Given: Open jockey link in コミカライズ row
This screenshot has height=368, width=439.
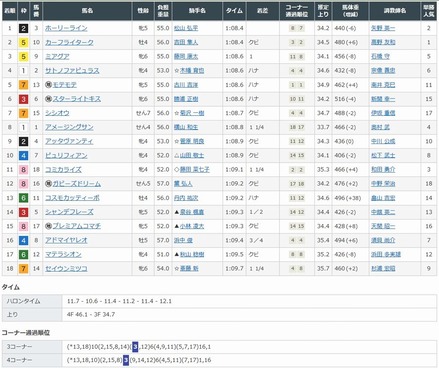Looking at the screenshot, I should coord(195,170).
